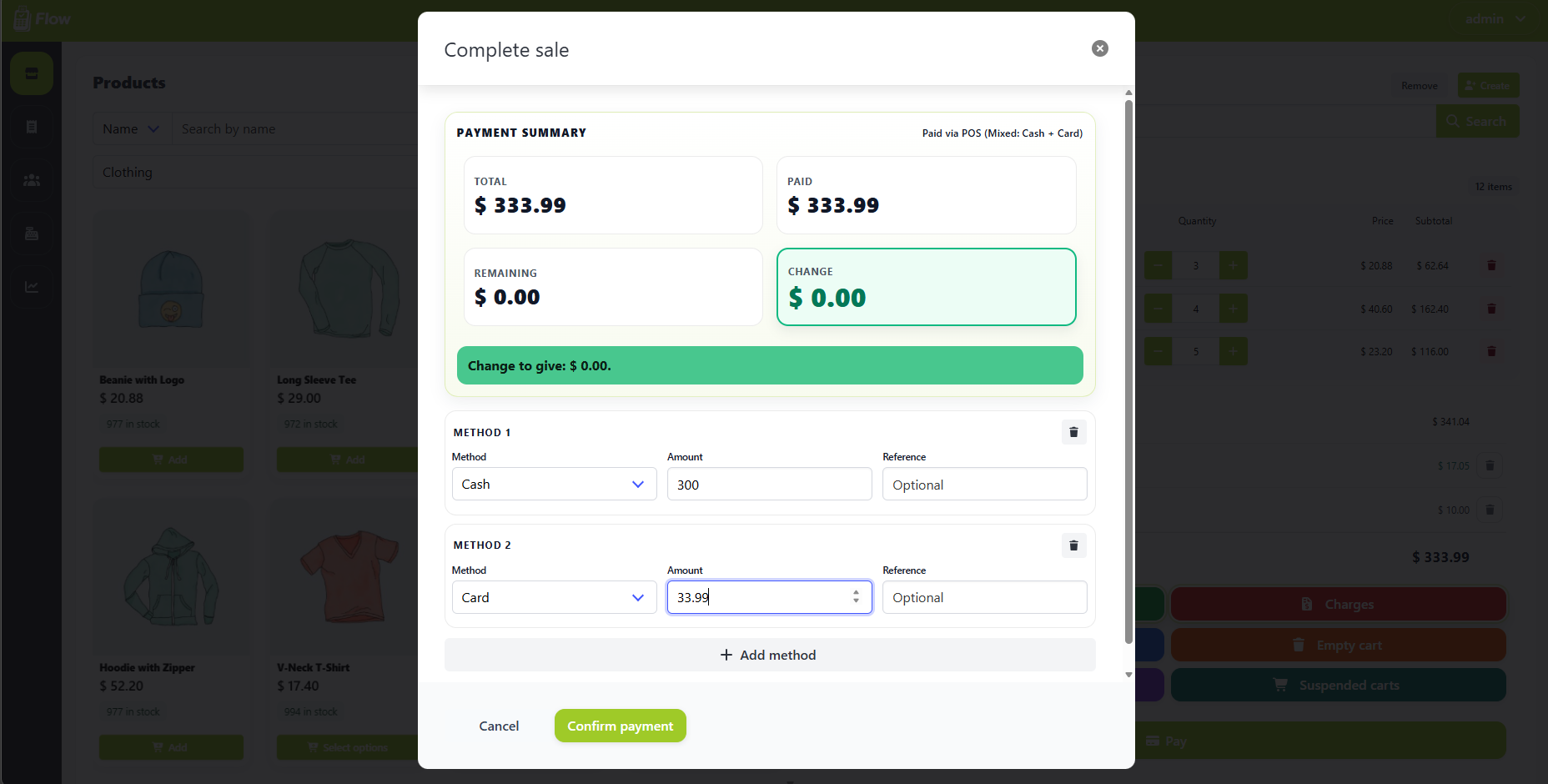
Task: Delete payment Method 1 with trash icon
Action: coord(1073,432)
